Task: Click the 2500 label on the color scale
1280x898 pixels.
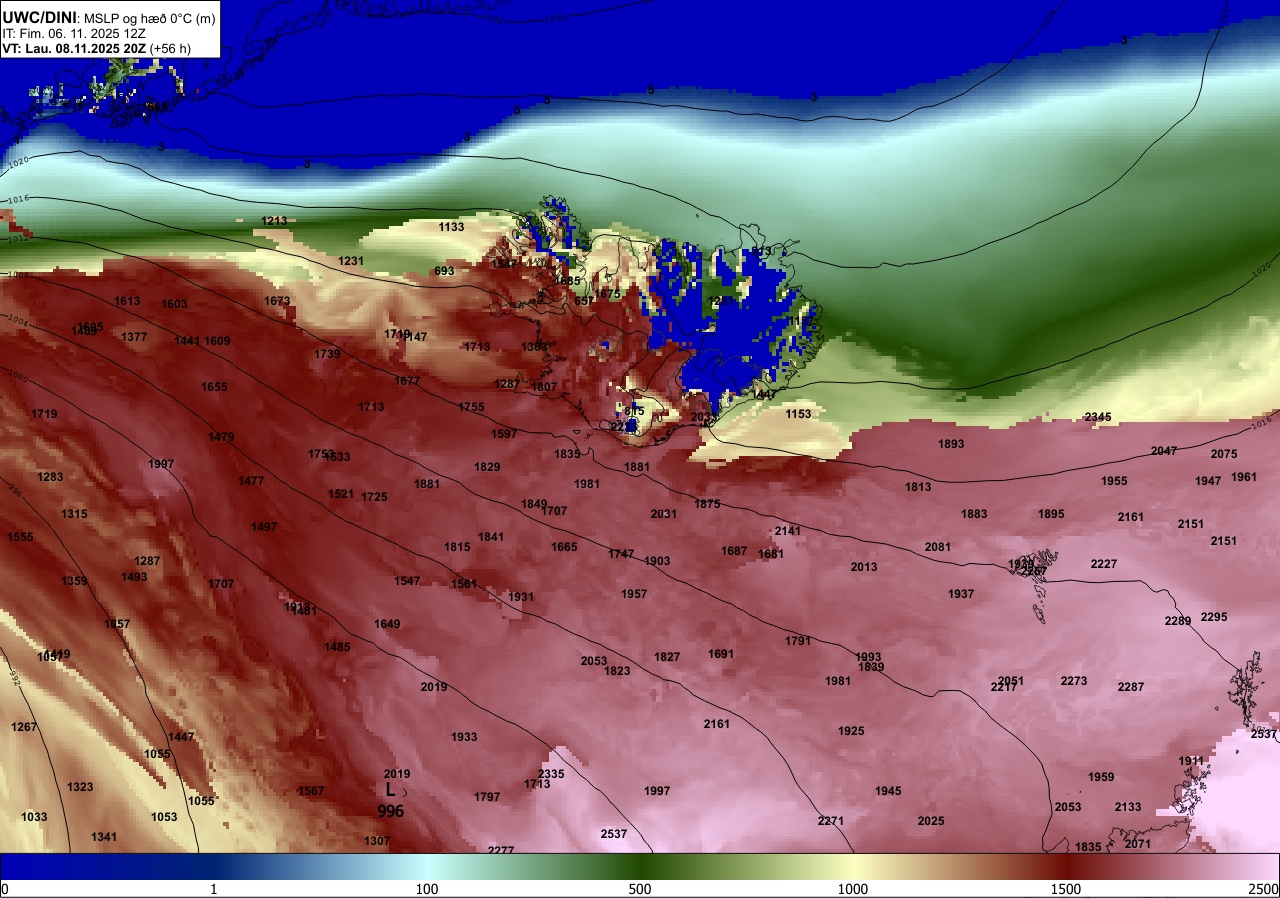Action: (x=1263, y=889)
